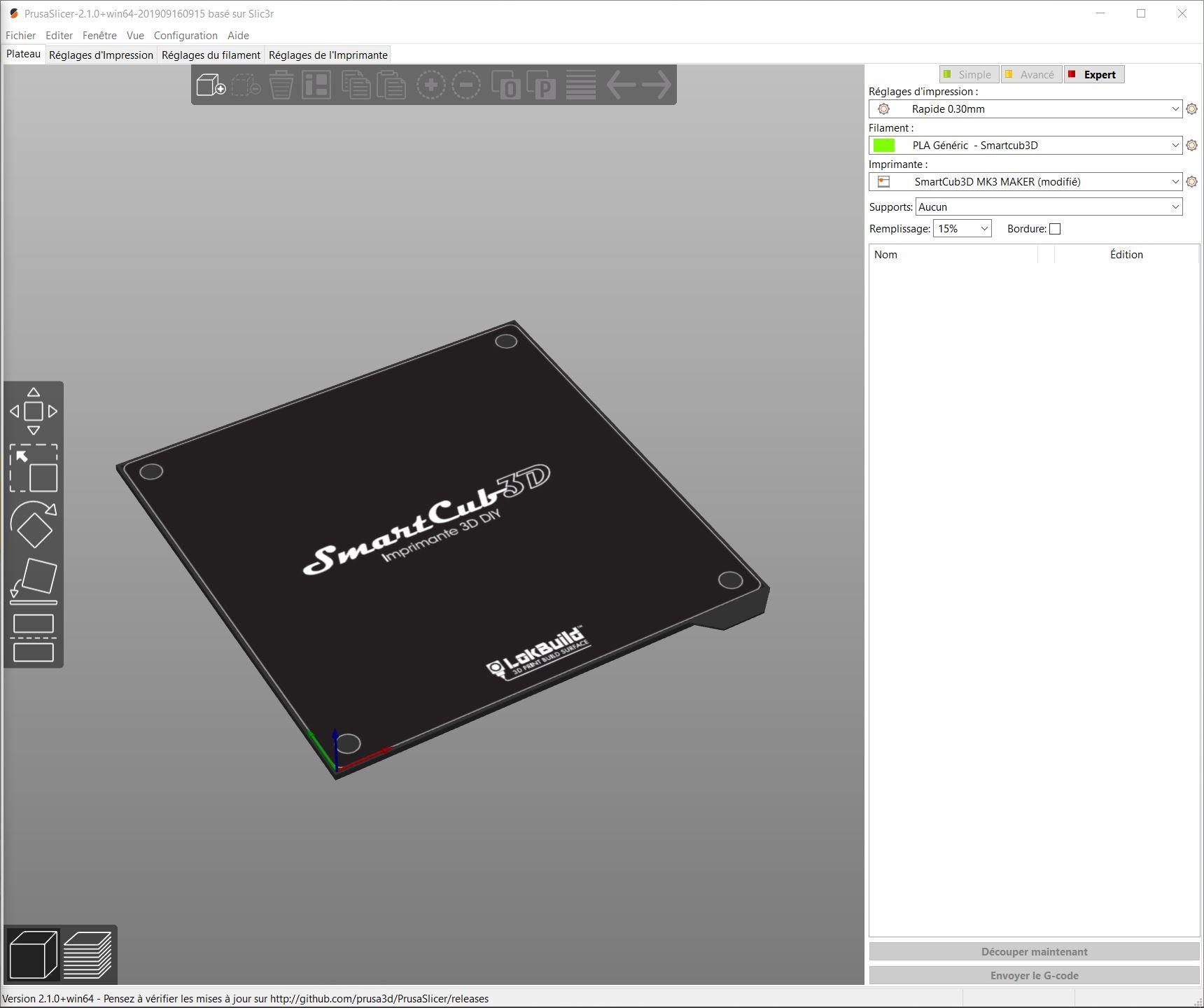This screenshot has width=1204, height=1008.
Task: Switch to the 3D editor cube view
Action: pos(33,955)
